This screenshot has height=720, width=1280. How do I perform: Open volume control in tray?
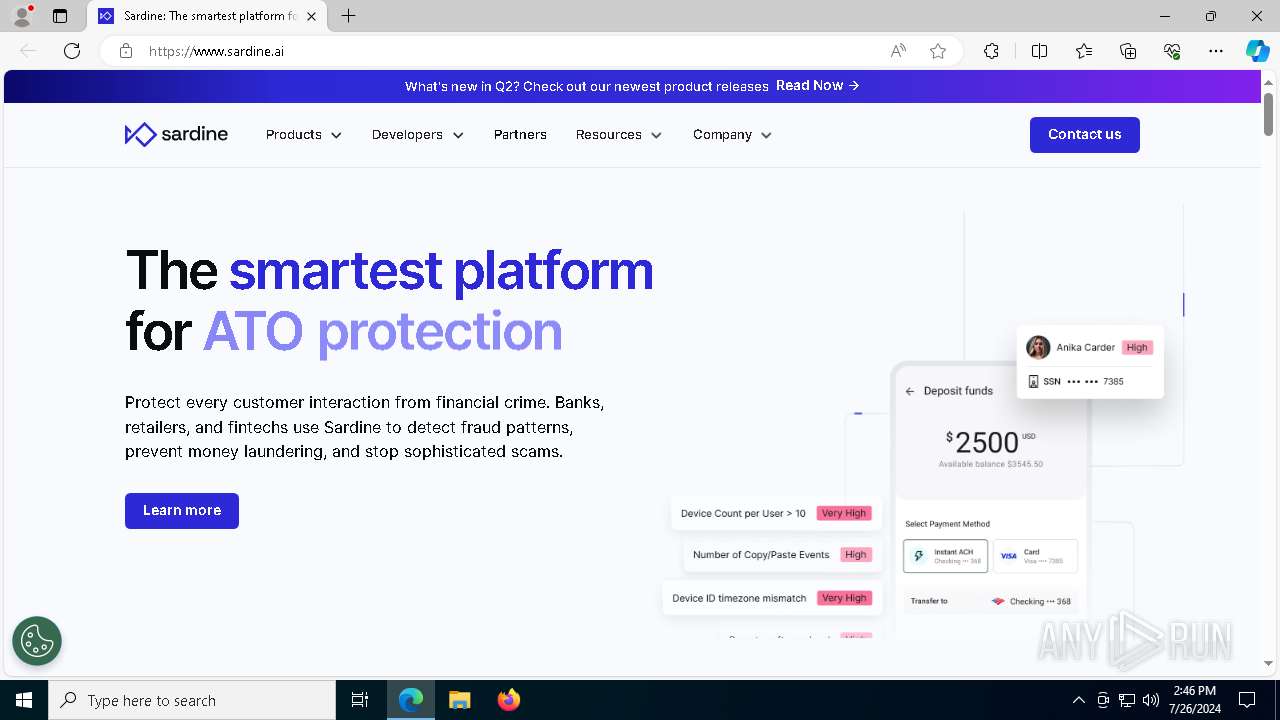1151,700
